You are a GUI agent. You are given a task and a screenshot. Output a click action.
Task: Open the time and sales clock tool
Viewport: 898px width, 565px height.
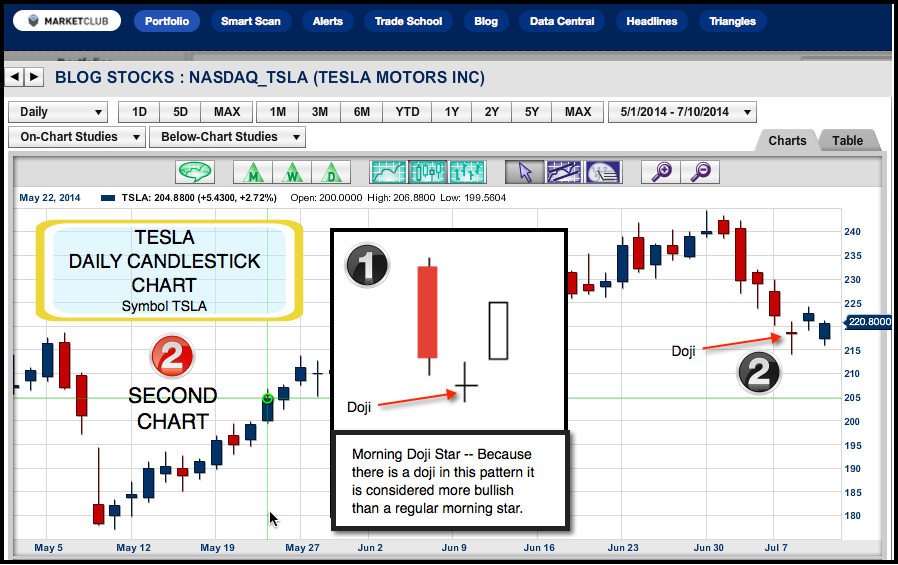click(603, 172)
